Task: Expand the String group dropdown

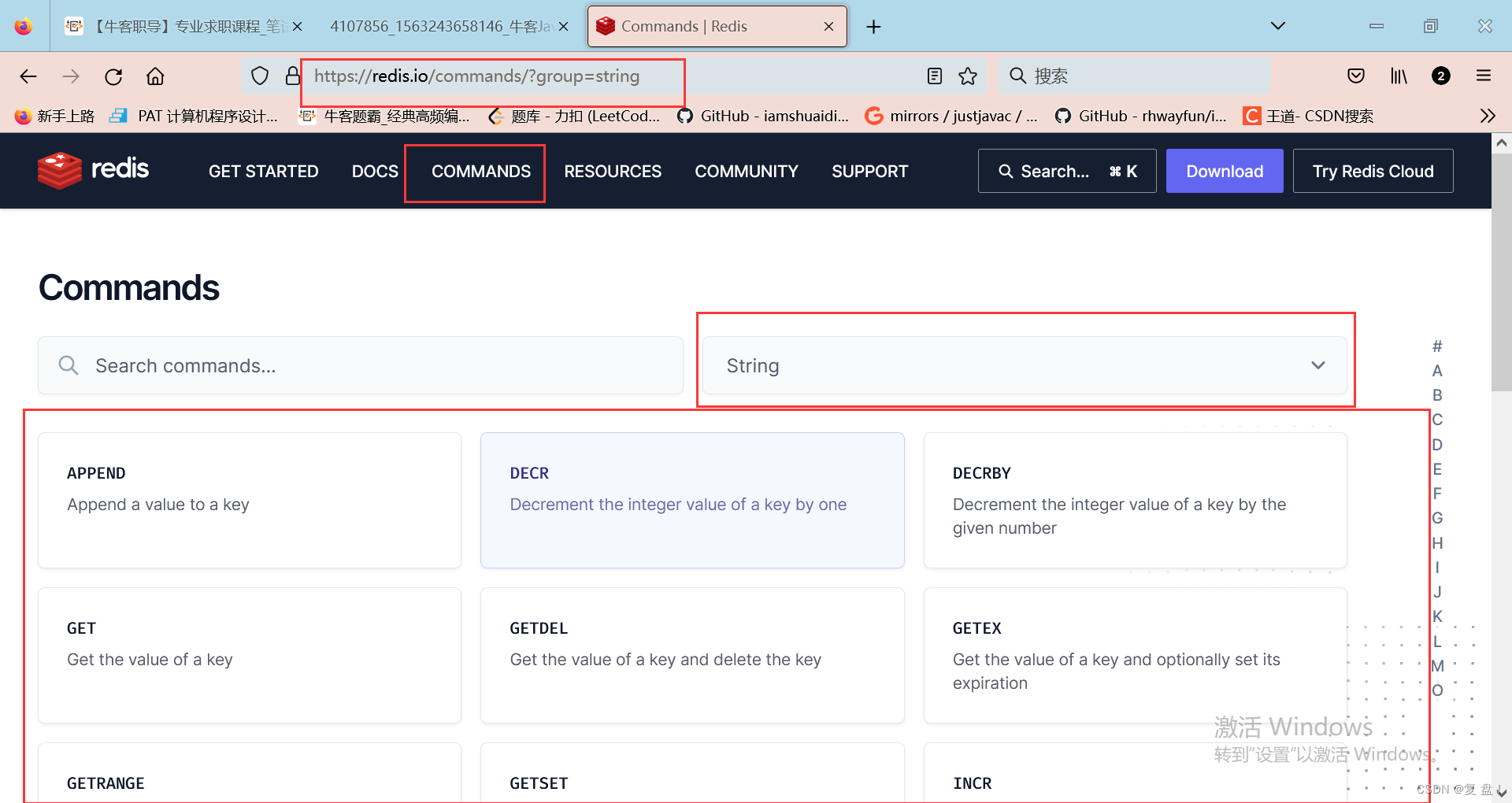Action: 1025,365
